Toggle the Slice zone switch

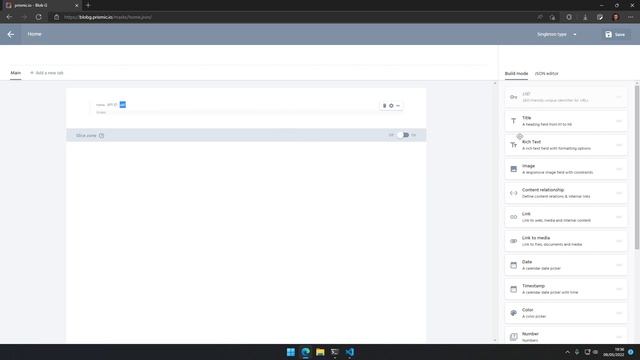pyautogui.click(x=403, y=135)
